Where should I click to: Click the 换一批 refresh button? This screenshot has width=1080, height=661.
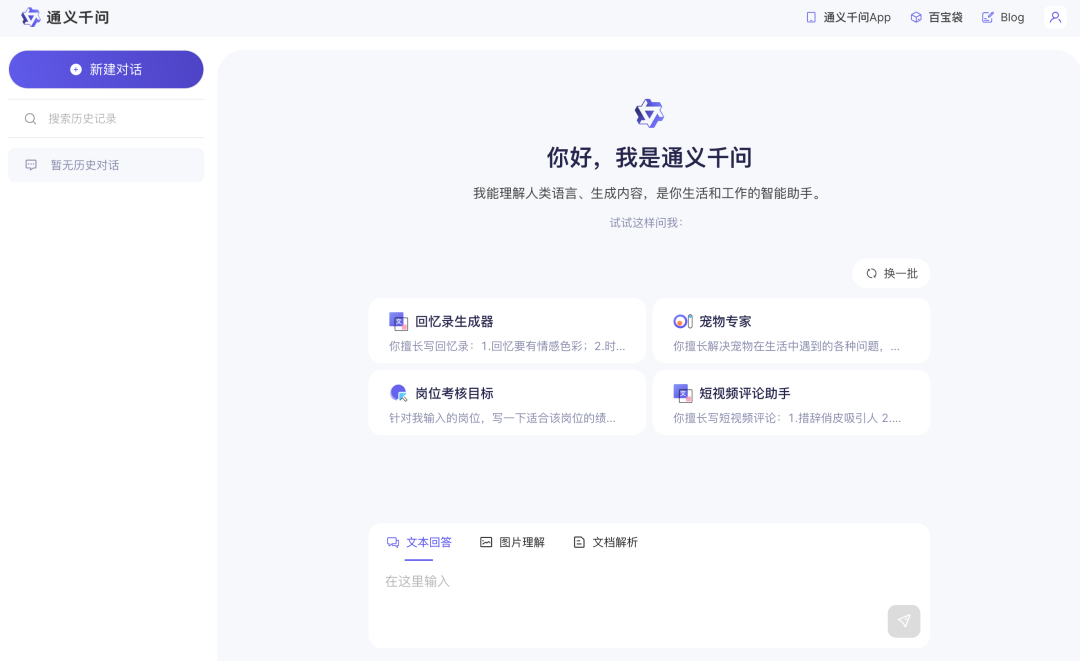click(891, 273)
